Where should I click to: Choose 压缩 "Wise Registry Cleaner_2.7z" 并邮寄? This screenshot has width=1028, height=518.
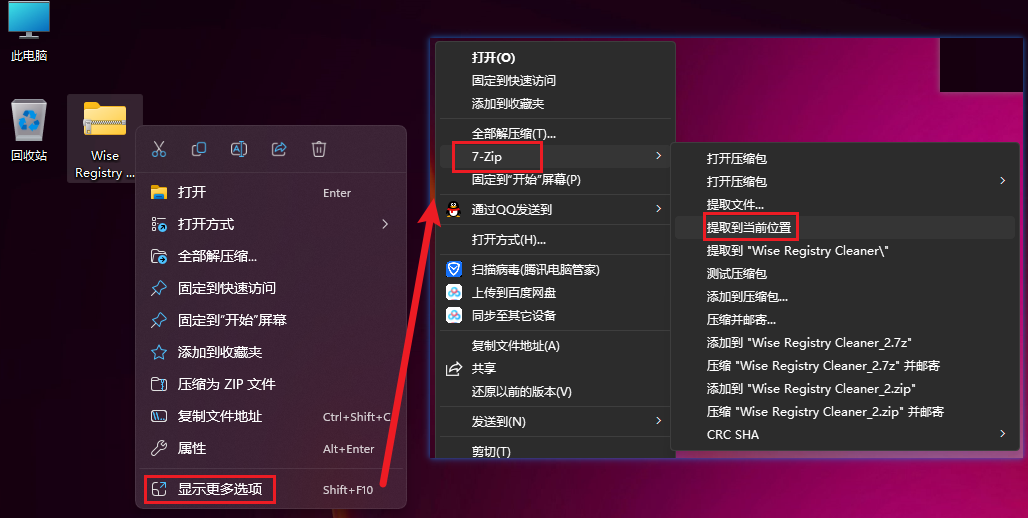click(x=844, y=365)
